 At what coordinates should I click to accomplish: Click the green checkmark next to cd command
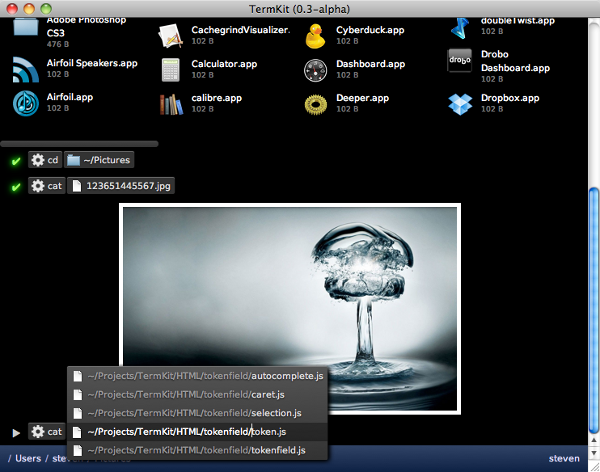(16, 161)
